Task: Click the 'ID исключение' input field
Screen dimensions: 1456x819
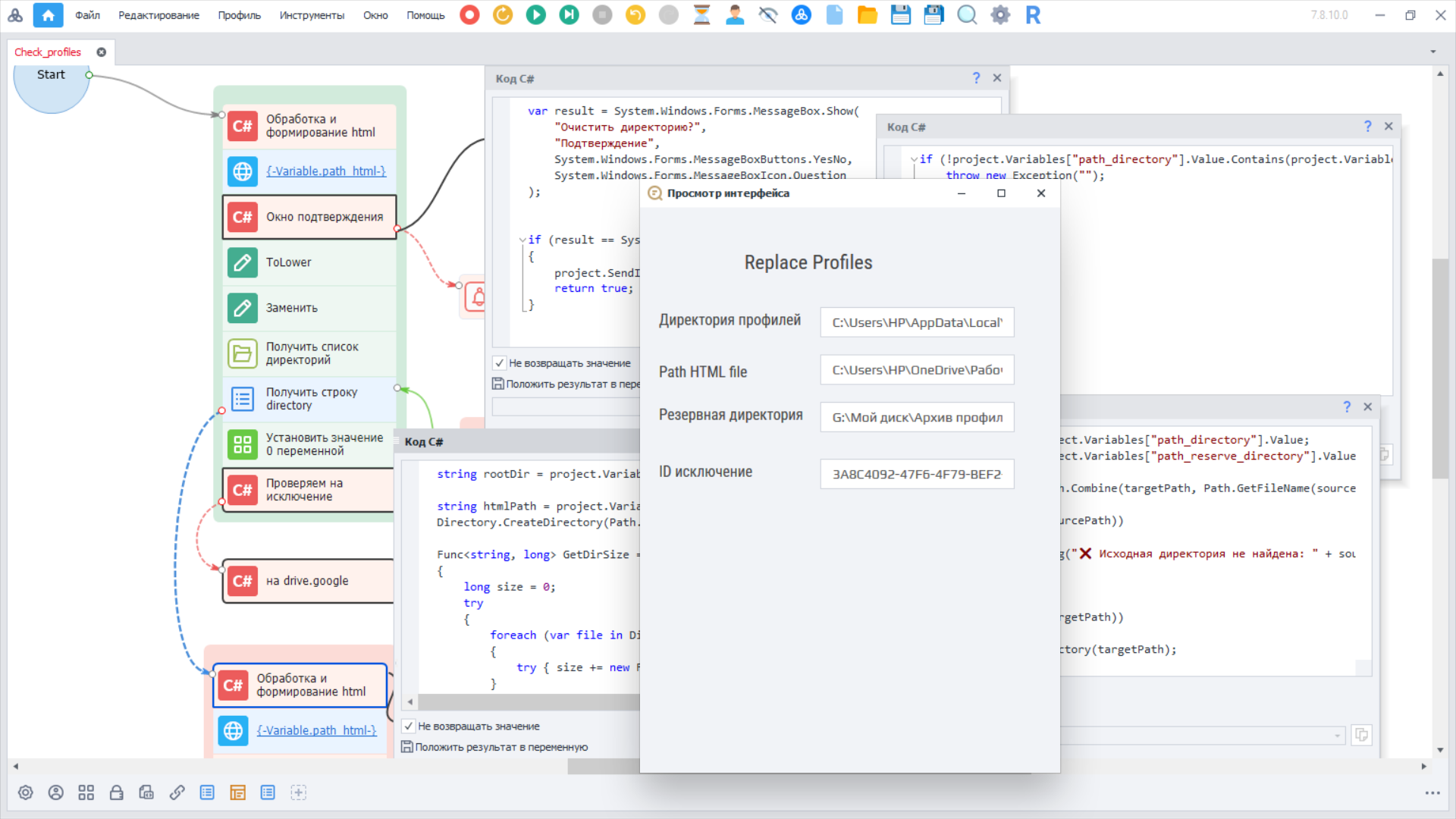Action: 917,474
